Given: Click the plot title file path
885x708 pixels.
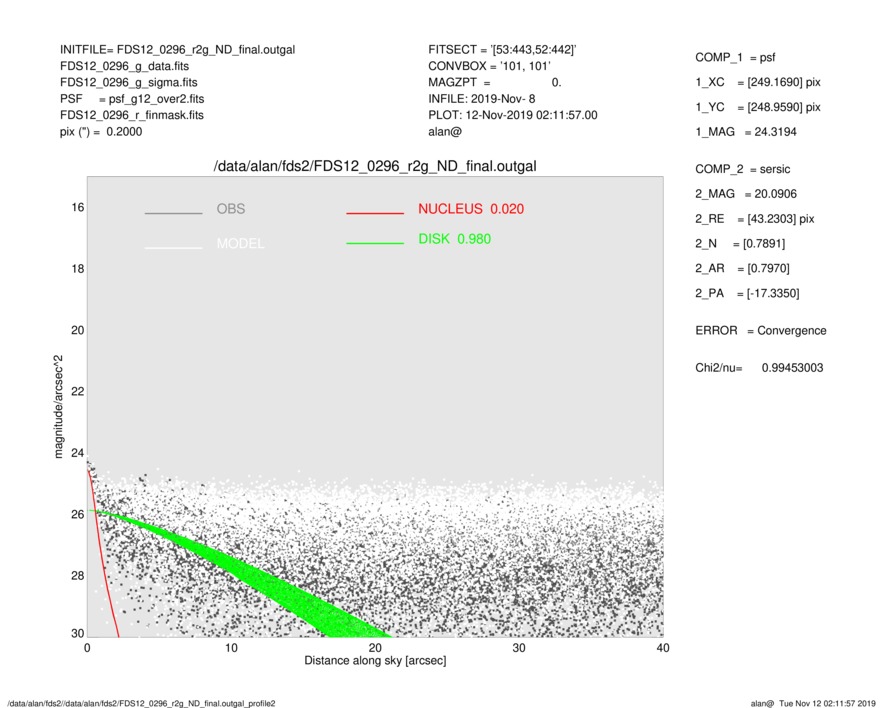Looking at the screenshot, I should pos(375,166).
